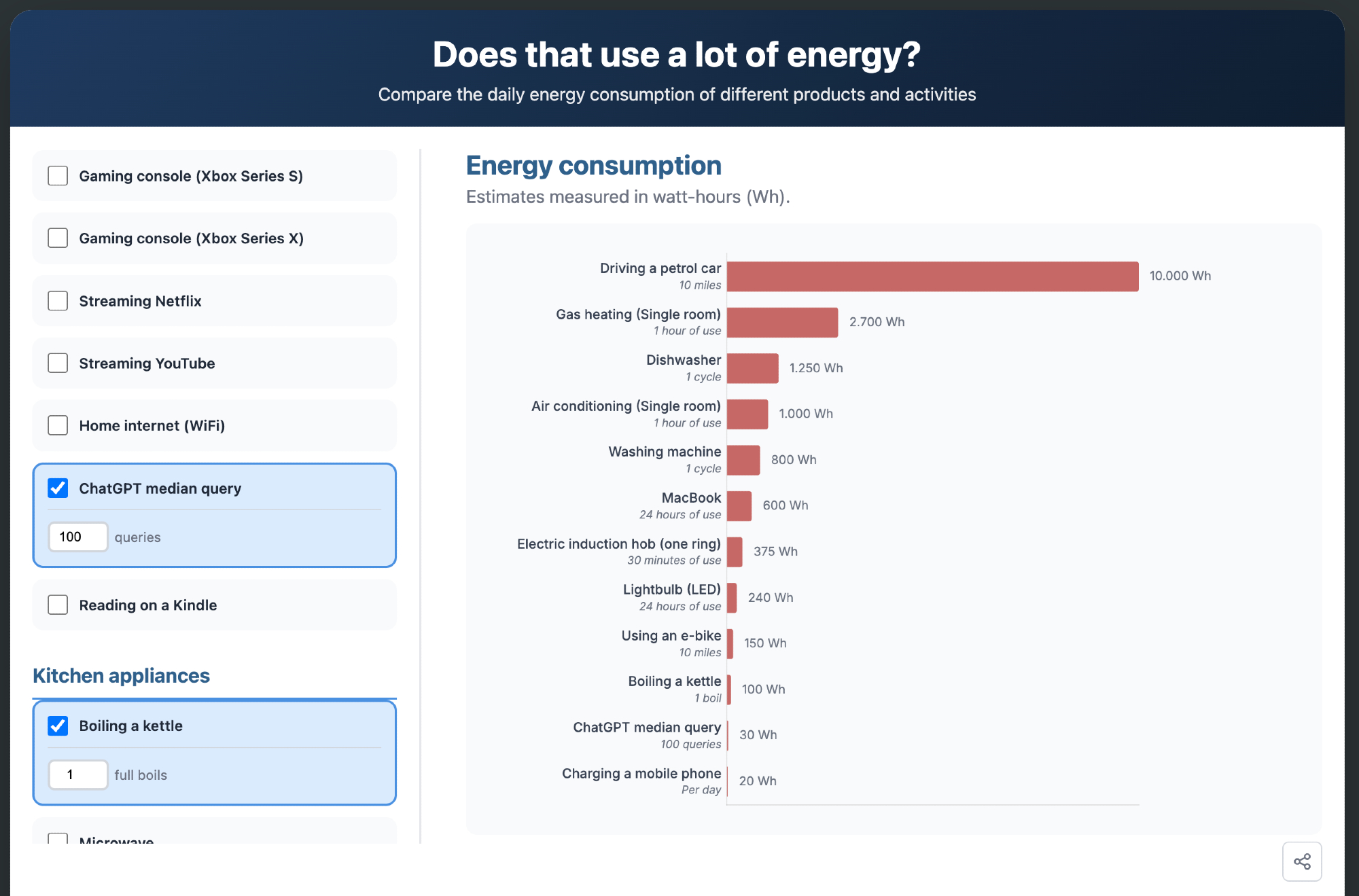Select the Dishwasher bar in the chart
1359x896 pixels.
pyautogui.click(x=752, y=368)
